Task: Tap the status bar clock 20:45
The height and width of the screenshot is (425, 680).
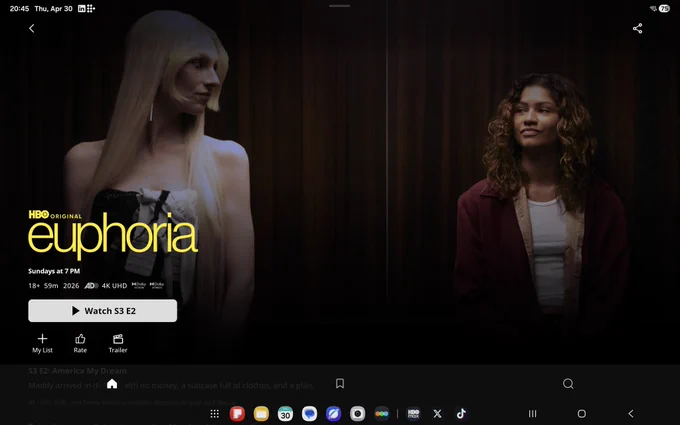Action: 19,8
